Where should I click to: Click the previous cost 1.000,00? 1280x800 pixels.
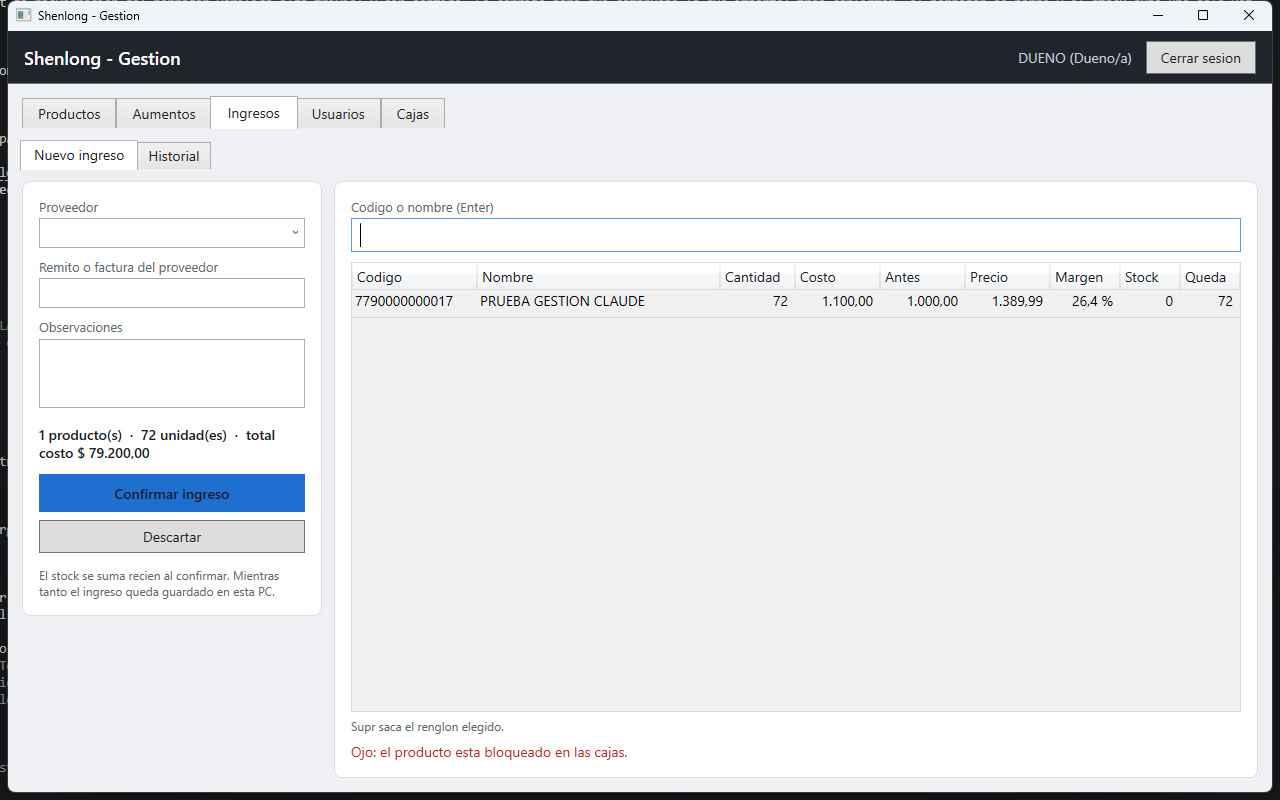(x=932, y=301)
